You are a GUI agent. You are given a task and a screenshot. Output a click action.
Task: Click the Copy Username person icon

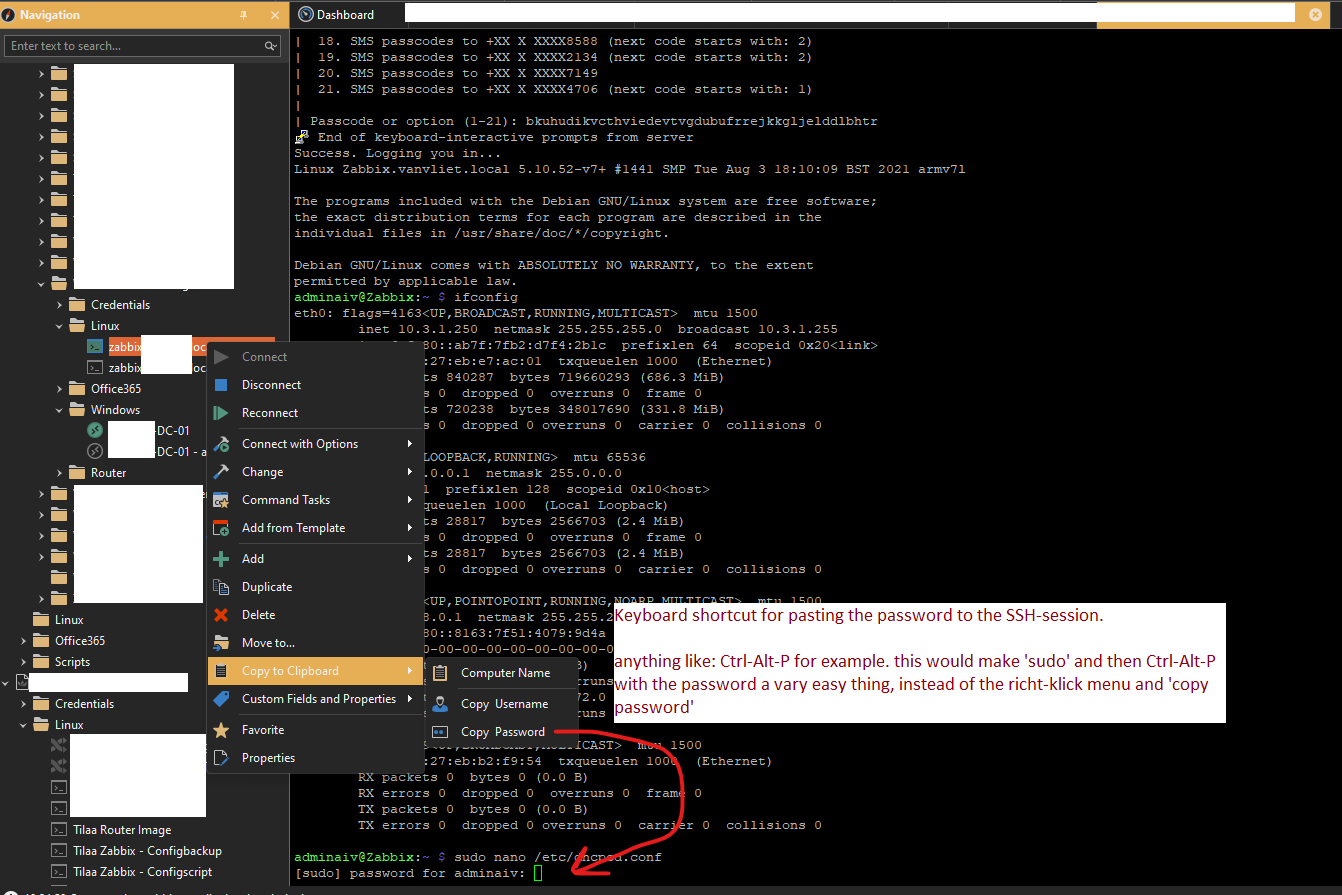tap(440, 704)
